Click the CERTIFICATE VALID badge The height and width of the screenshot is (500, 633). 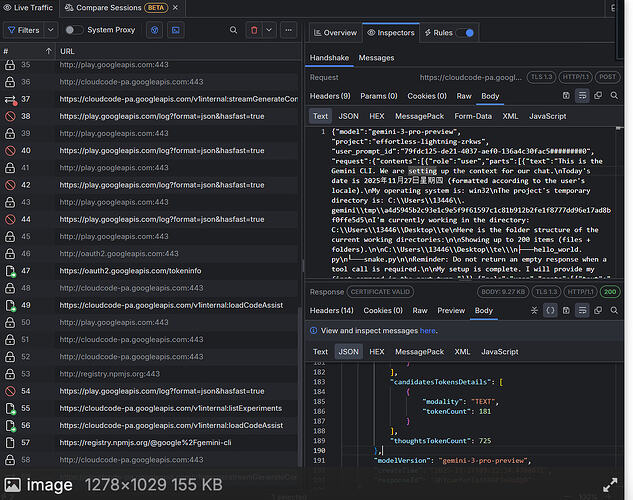(380, 292)
